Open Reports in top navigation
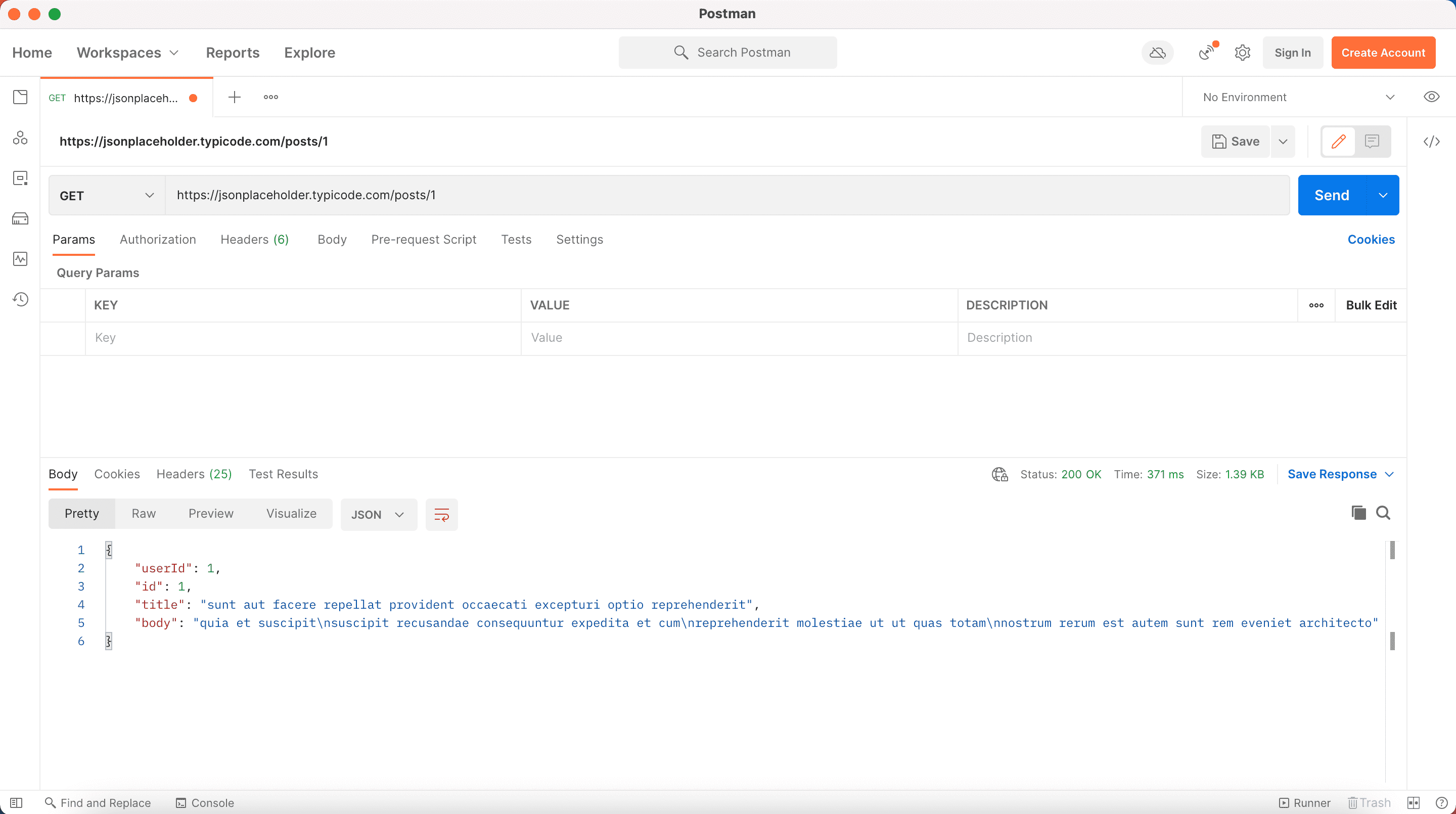1456x814 pixels. 233,53
